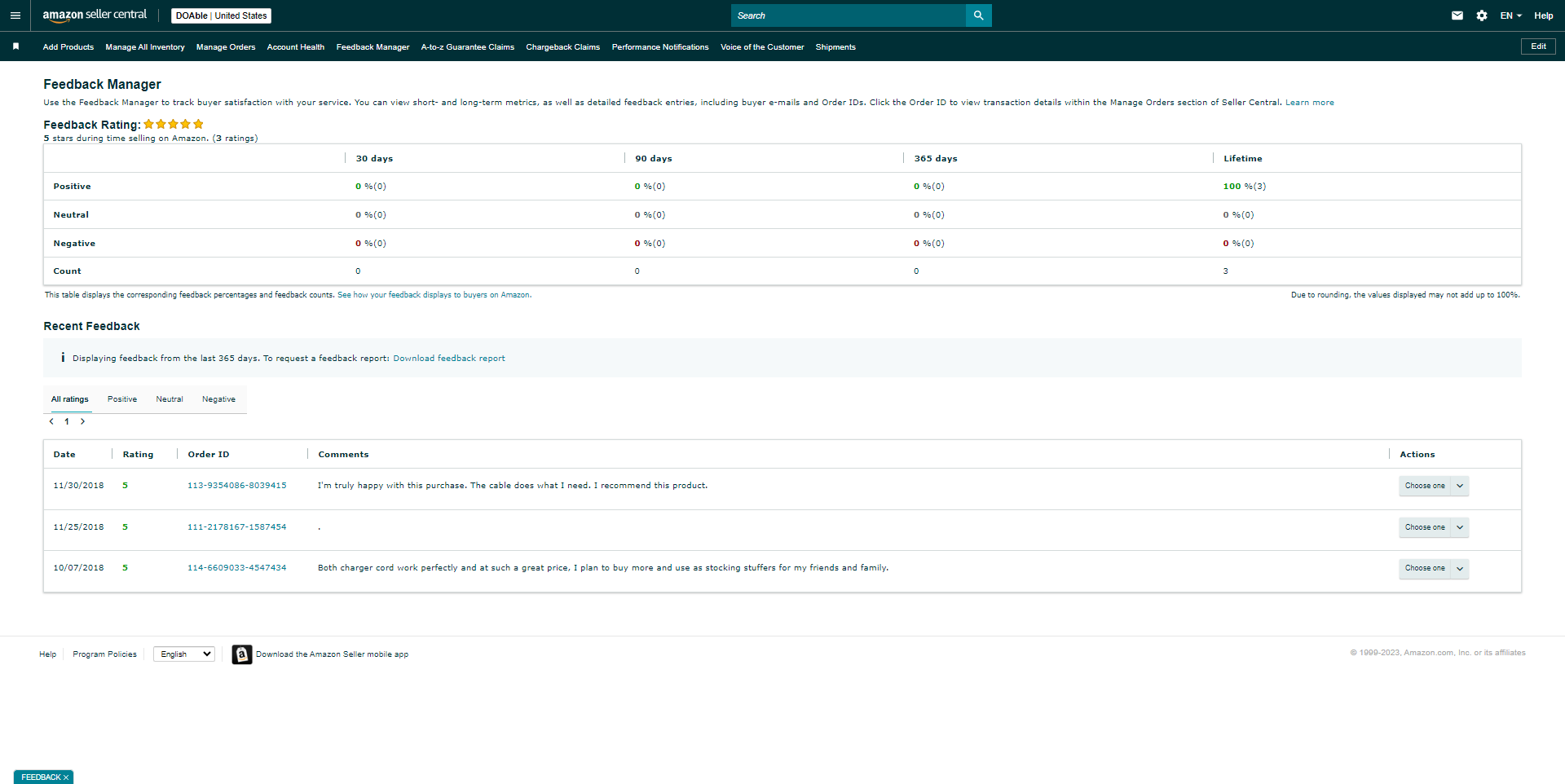The height and width of the screenshot is (784, 1565).
Task: Click the five-star feedback rating stars
Action: click(x=174, y=124)
